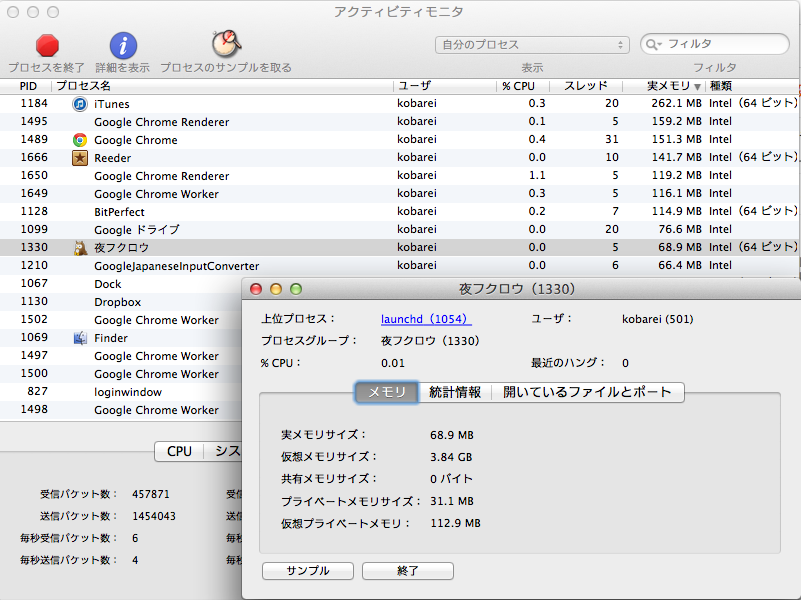This screenshot has width=801, height=600.
Task: Open the 自分のプロセス dropdown
Action: [532, 45]
